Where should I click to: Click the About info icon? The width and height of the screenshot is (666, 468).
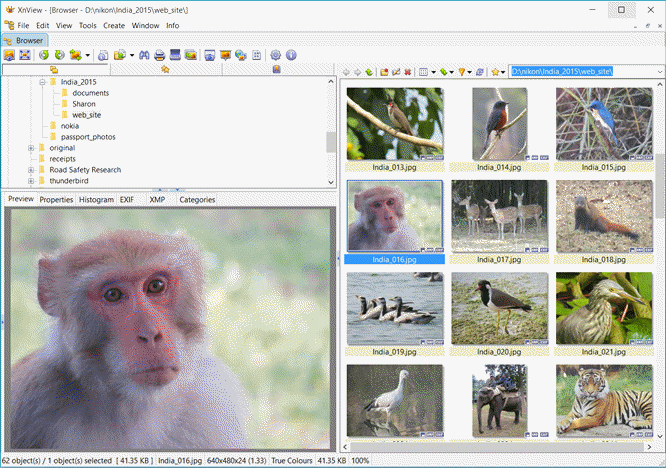click(x=291, y=55)
